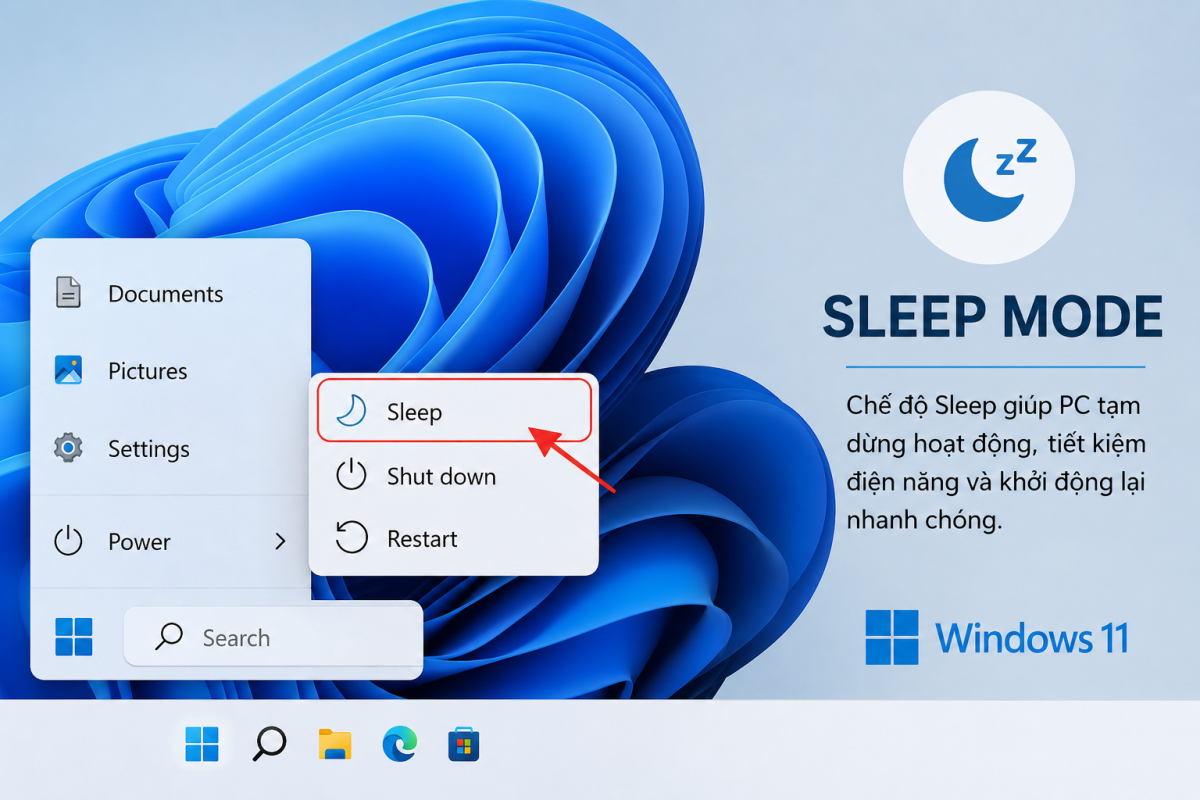Open Documents from the Start menu

[x=170, y=294]
